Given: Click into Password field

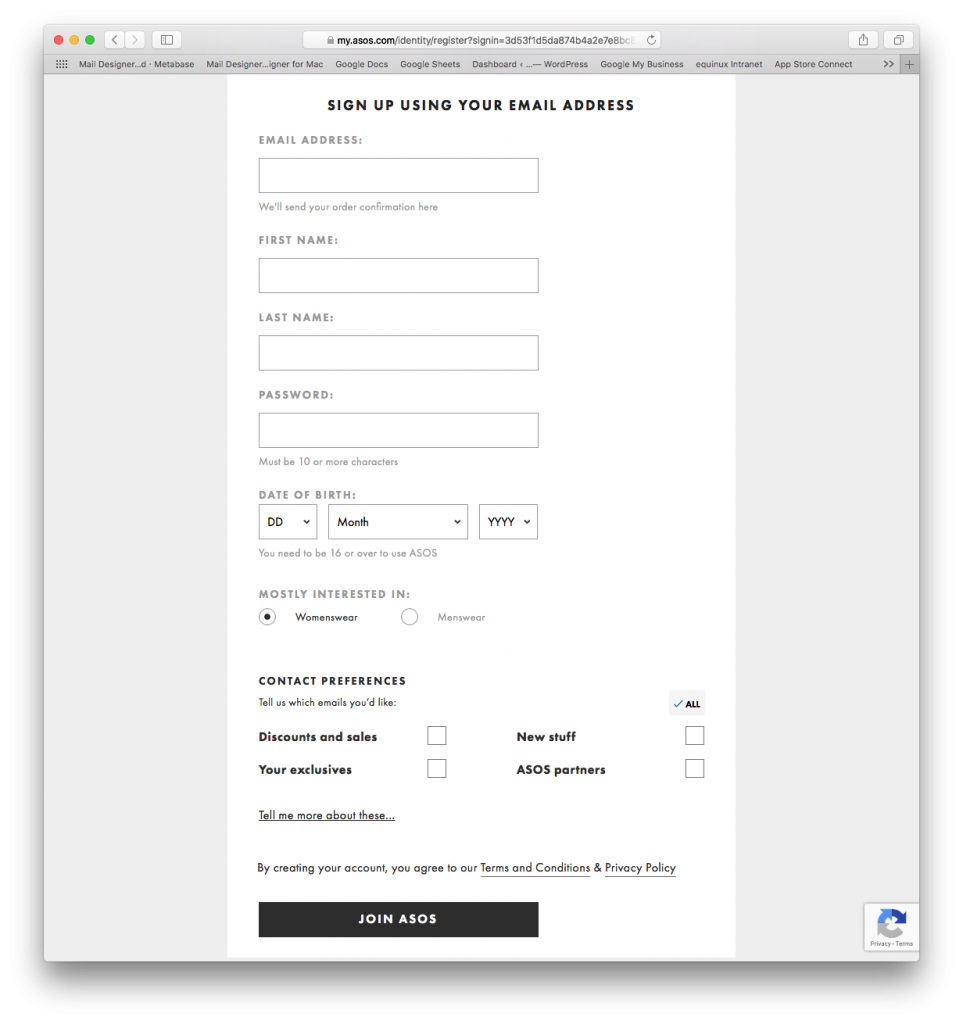Looking at the screenshot, I should (398, 430).
